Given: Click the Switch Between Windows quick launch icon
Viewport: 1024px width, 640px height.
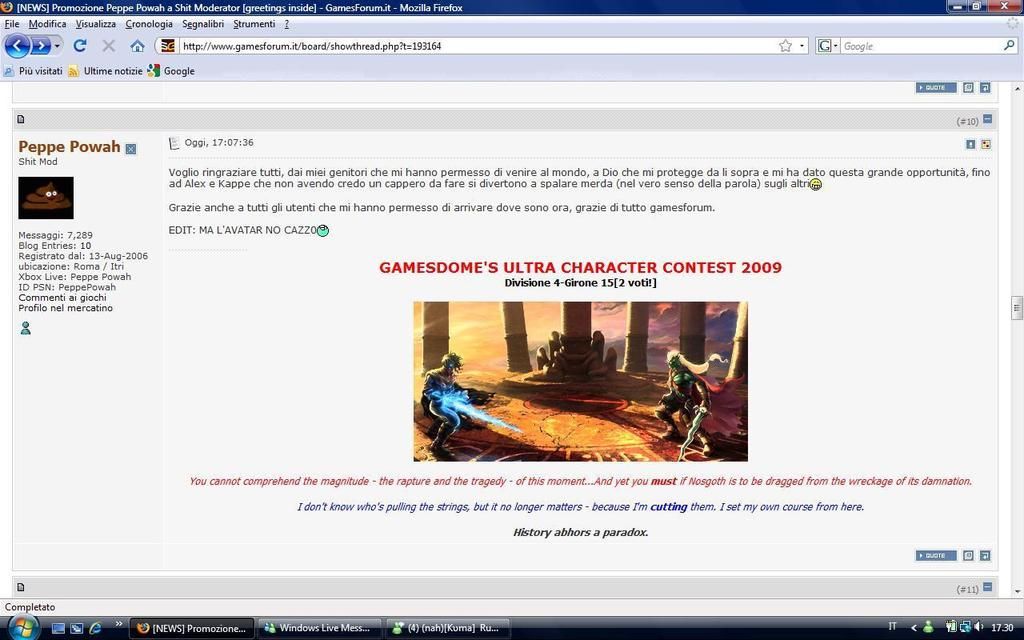Looking at the screenshot, I should (76, 628).
